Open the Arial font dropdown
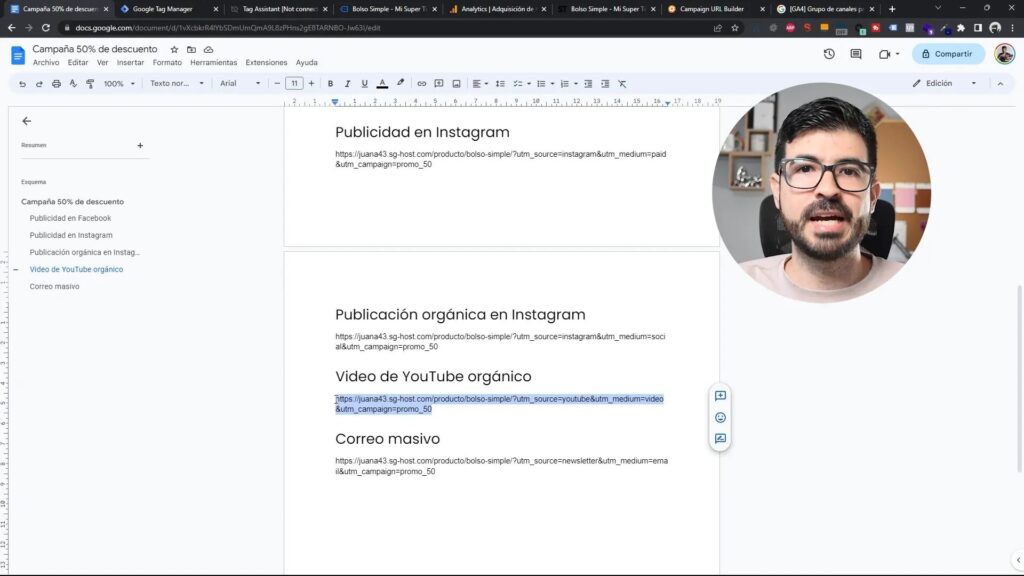The image size is (1024, 576). click(240, 84)
